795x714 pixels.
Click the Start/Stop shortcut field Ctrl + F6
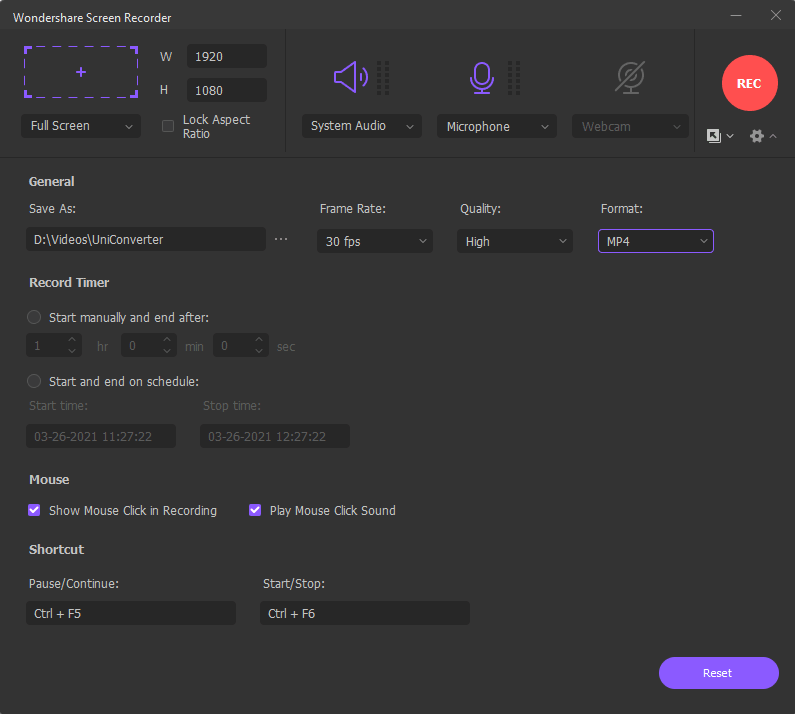pos(365,614)
